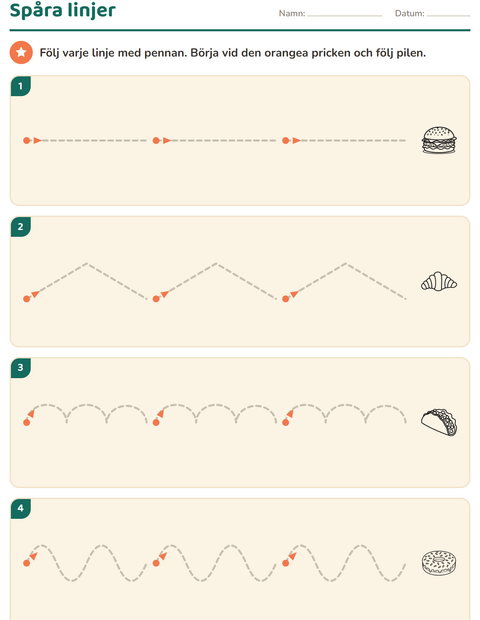The image size is (480, 620).
Task: Click the green number 1 badge
Action: point(21,86)
